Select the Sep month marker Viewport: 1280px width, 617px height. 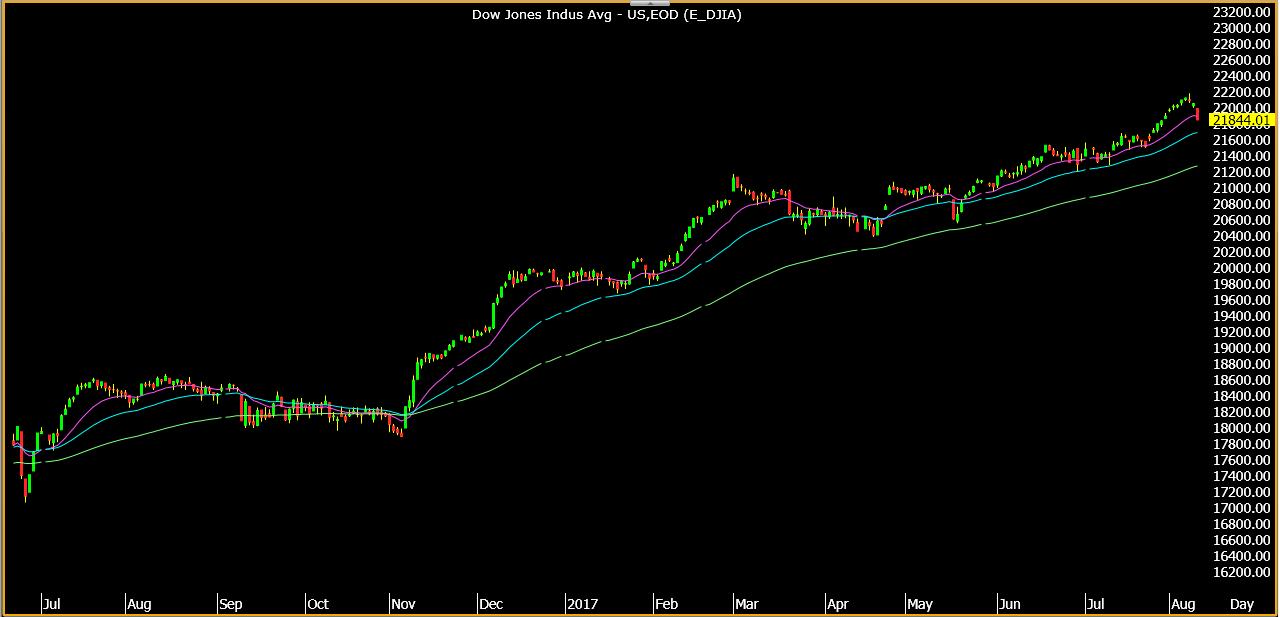(230, 604)
